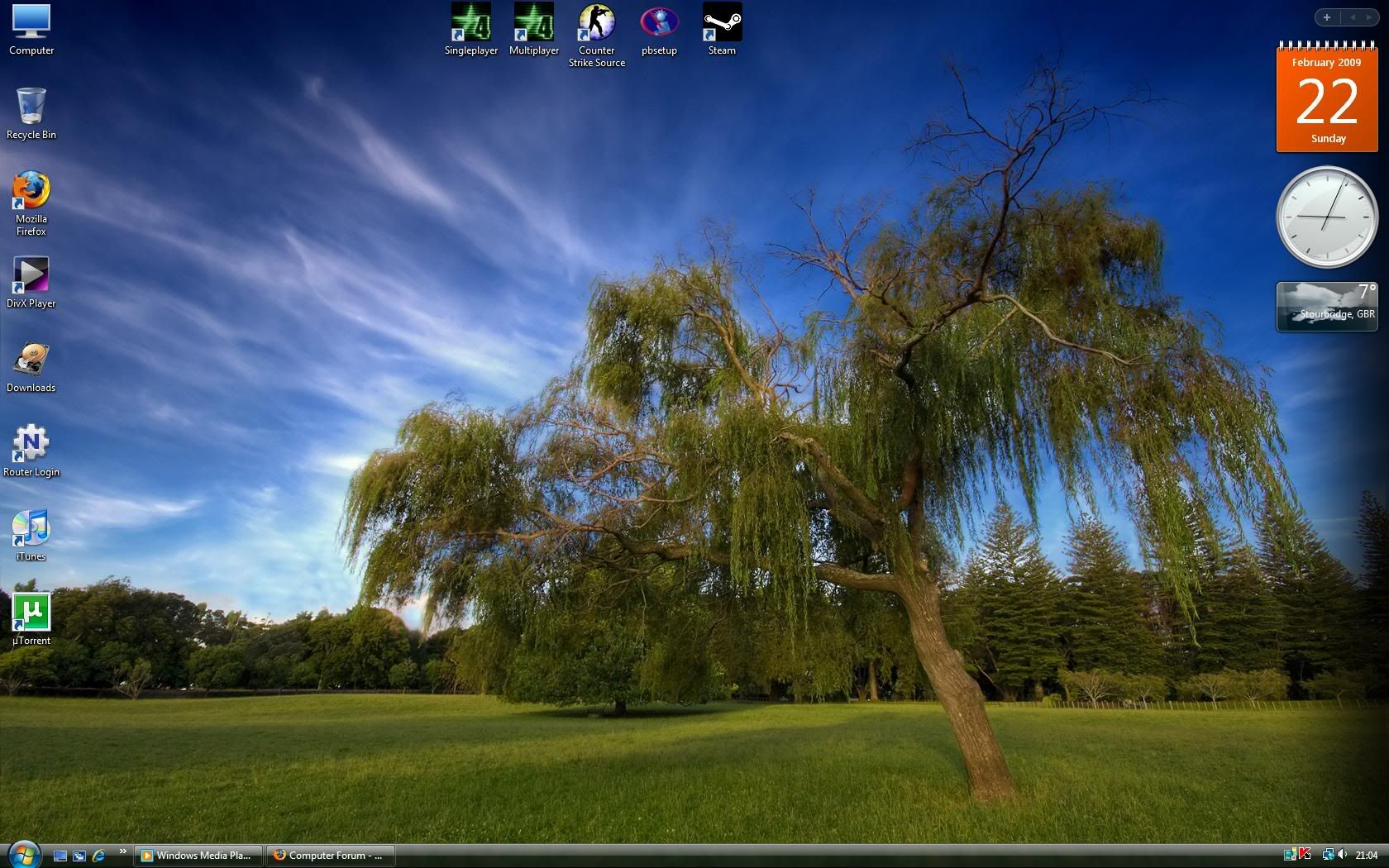Click the analog clock gadget

point(1328,217)
